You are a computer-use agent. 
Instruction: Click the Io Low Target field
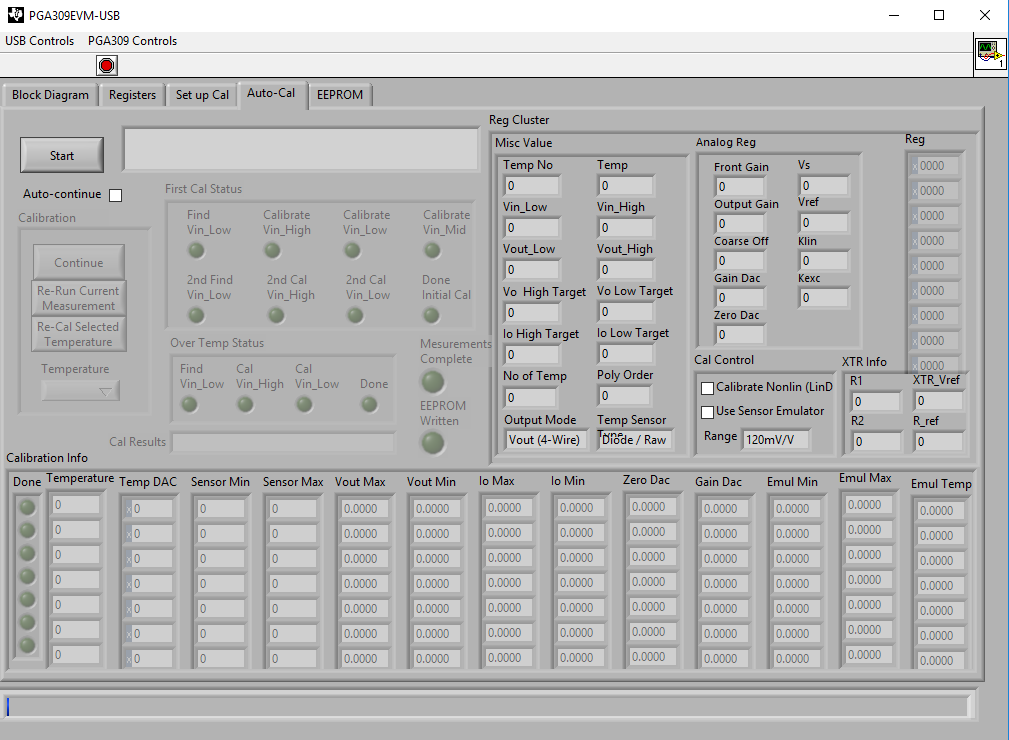coord(625,354)
